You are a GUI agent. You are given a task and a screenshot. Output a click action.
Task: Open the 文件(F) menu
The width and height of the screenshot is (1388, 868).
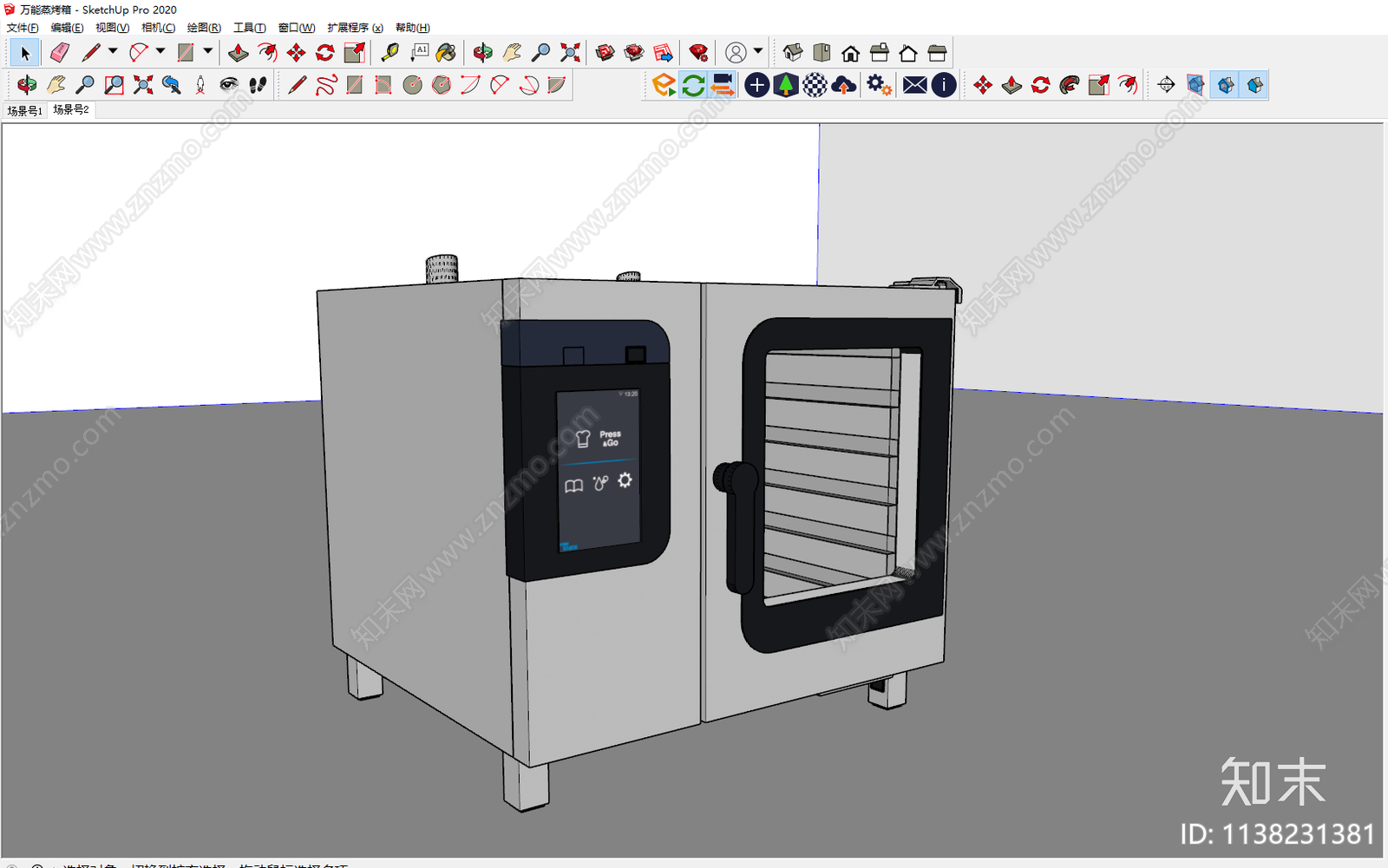tap(23, 28)
